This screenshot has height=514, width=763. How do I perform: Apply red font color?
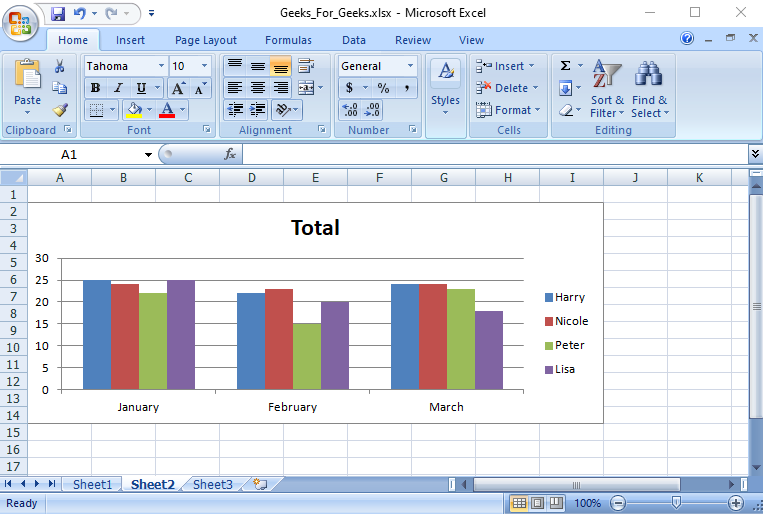167,110
